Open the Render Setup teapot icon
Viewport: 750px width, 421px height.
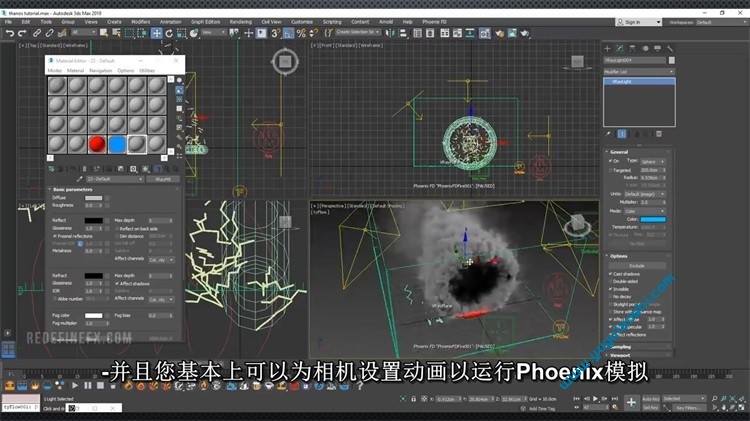point(499,33)
